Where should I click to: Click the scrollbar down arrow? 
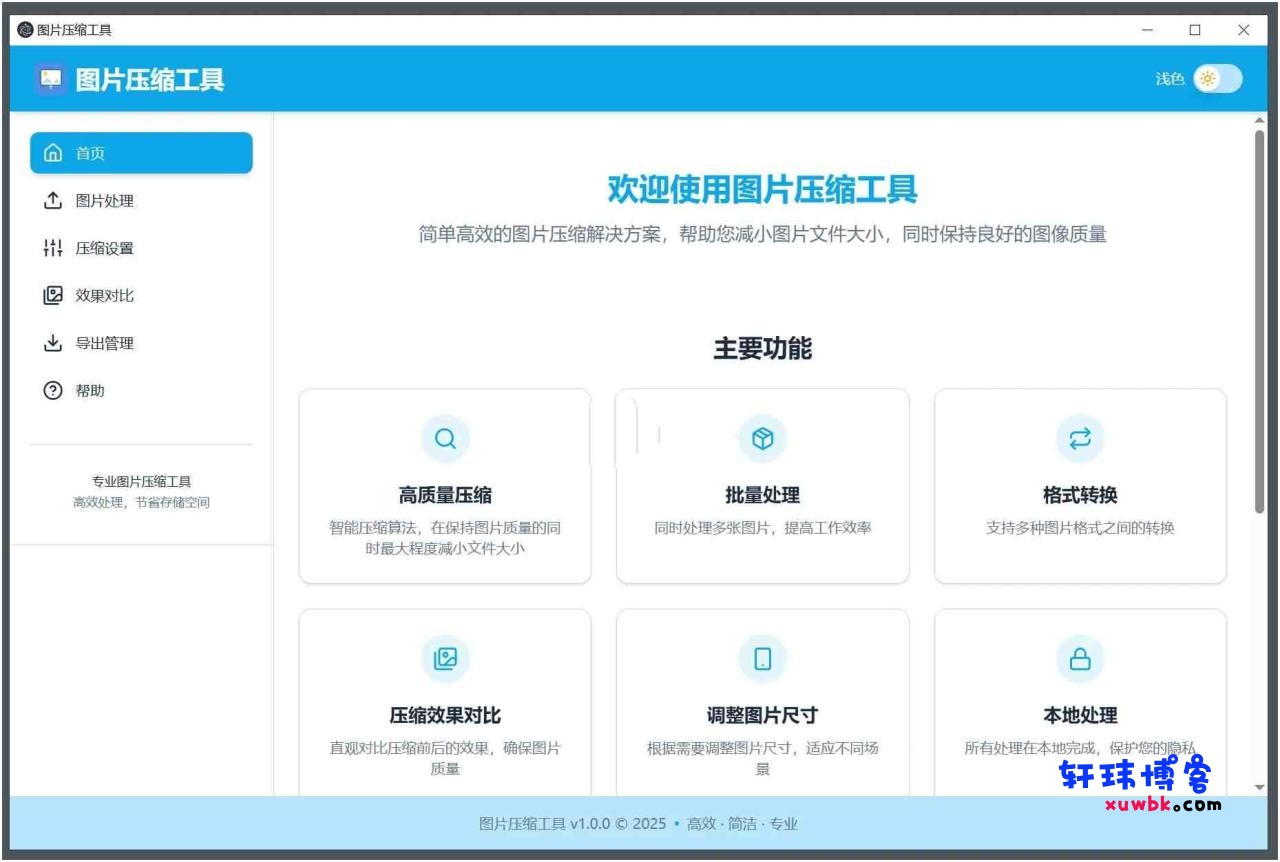click(x=1259, y=788)
